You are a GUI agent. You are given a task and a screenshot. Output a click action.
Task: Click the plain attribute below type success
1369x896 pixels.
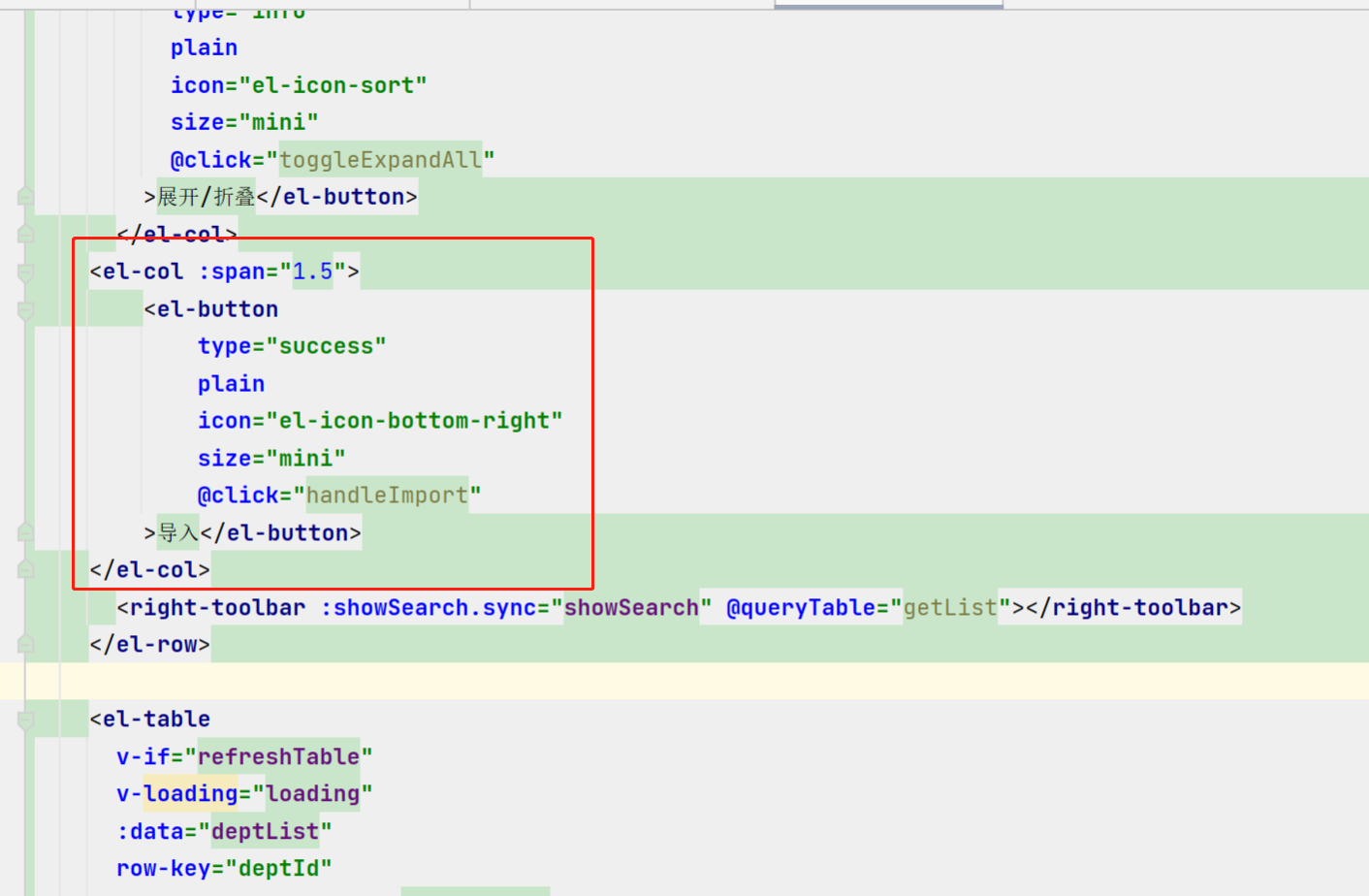[231, 384]
